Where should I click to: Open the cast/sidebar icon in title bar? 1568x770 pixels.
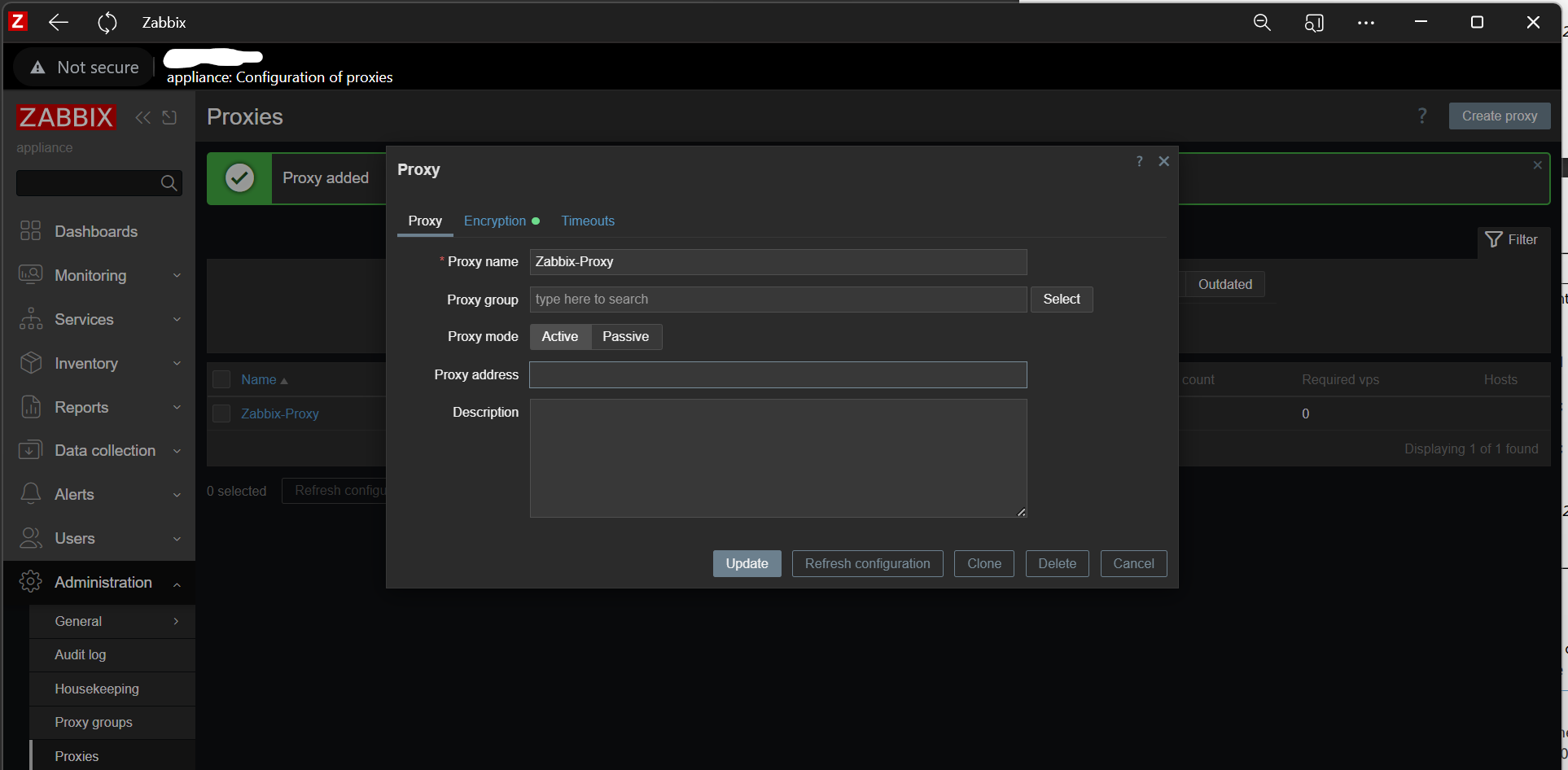pos(1314,23)
